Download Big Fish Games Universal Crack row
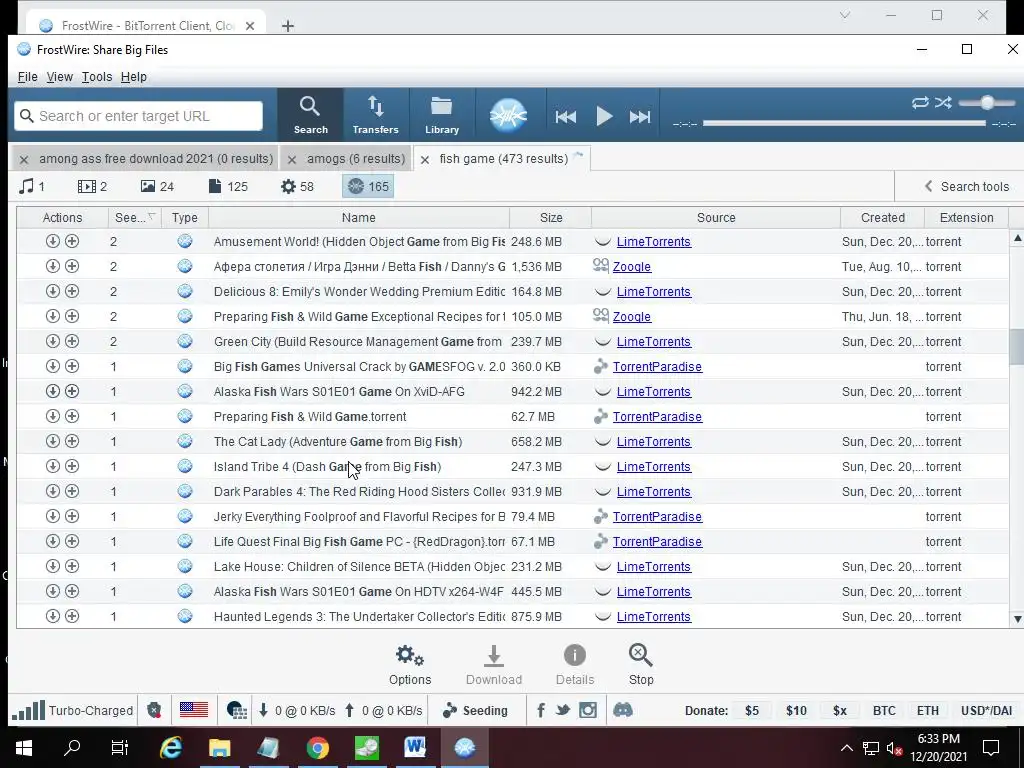 tap(53, 366)
